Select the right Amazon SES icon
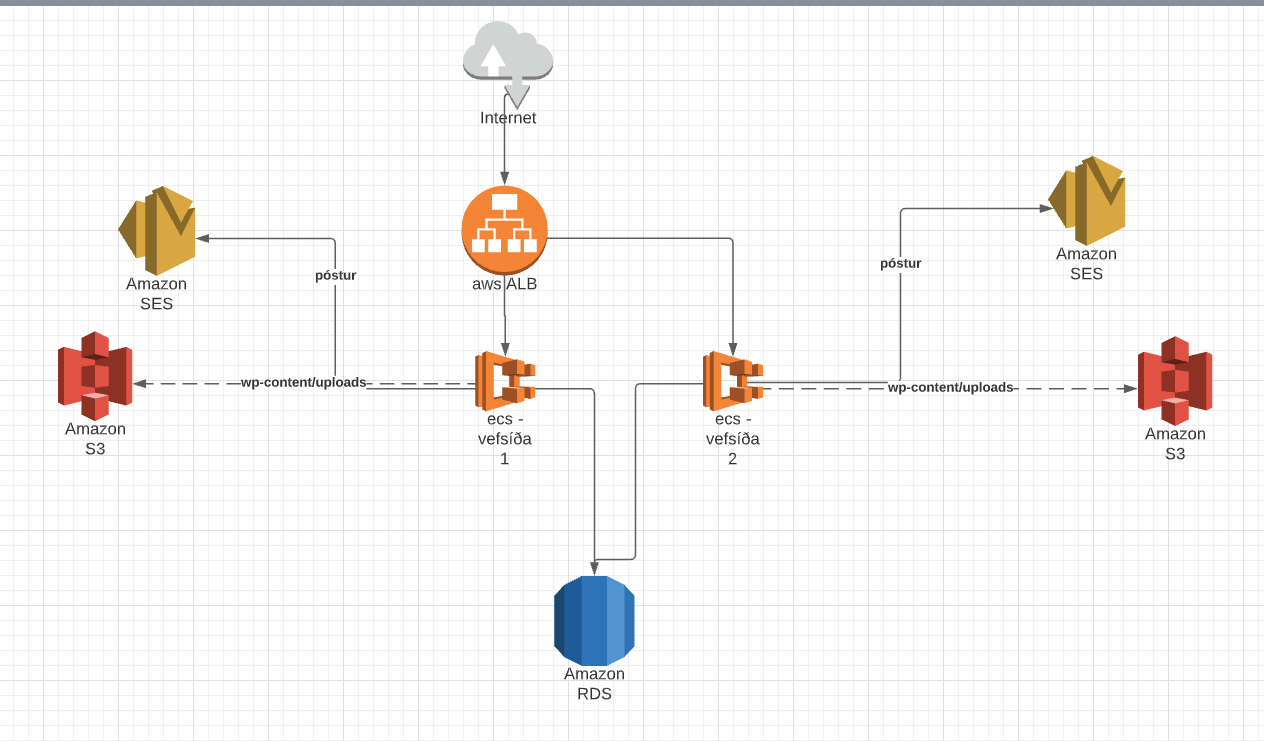 [x=1087, y=201]
